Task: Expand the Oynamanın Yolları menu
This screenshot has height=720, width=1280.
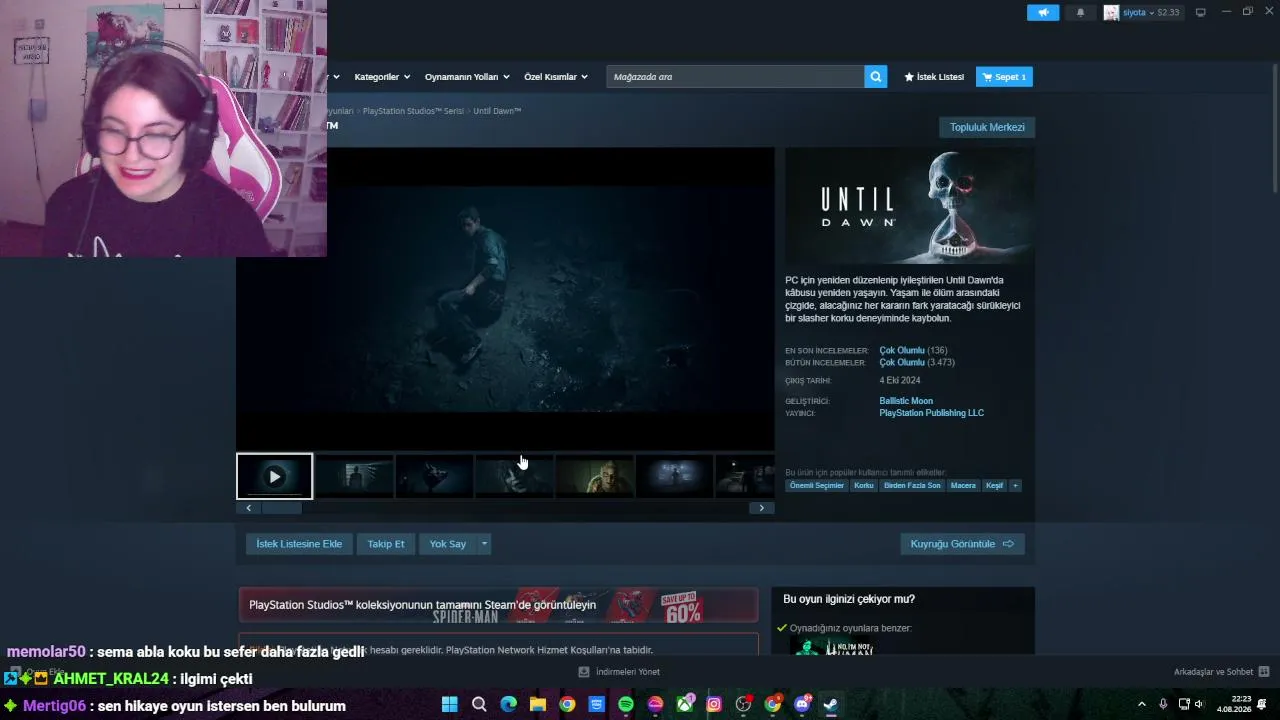Action: [467, 77]
